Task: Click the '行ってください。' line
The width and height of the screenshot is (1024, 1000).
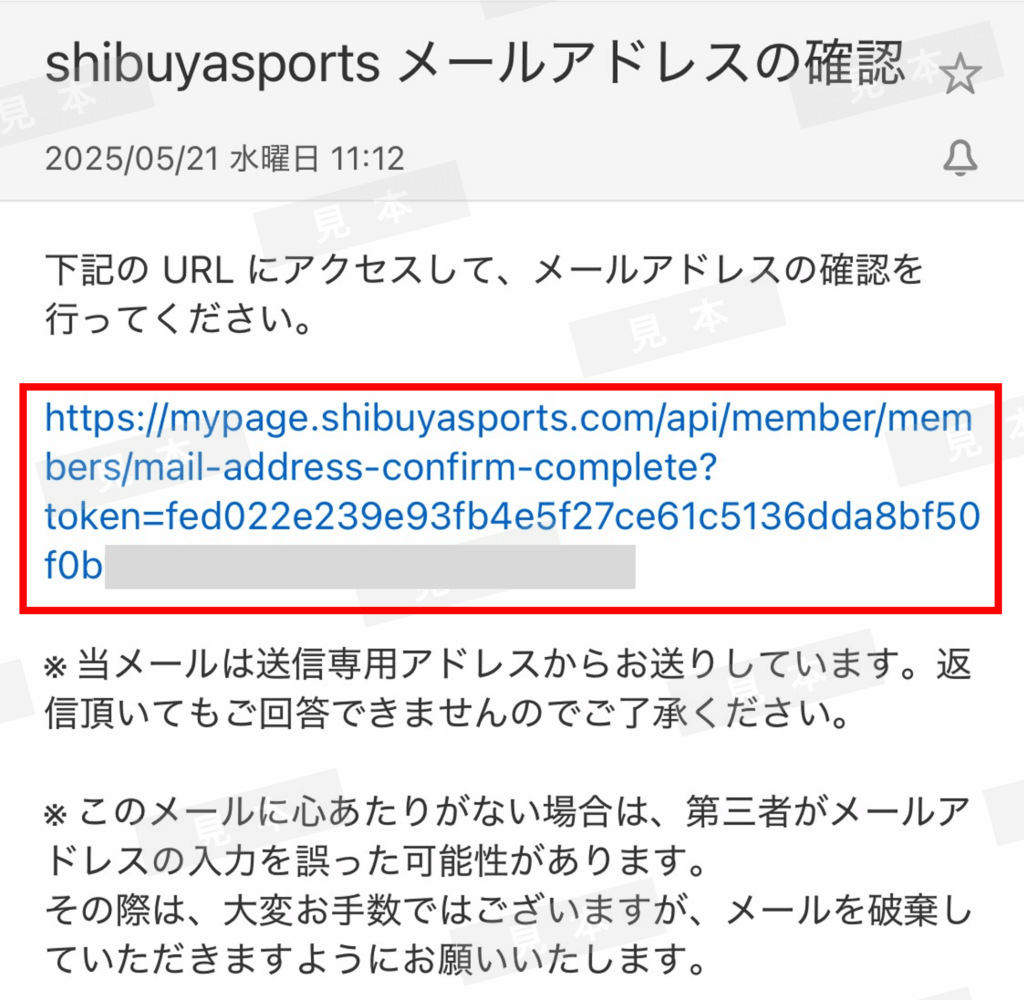Action: (178, 319)
